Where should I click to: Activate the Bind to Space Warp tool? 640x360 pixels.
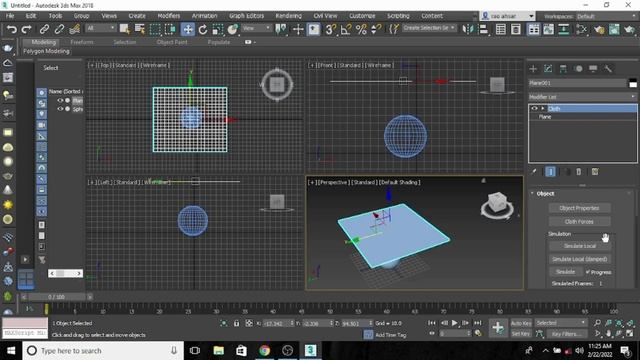(74, 29)
